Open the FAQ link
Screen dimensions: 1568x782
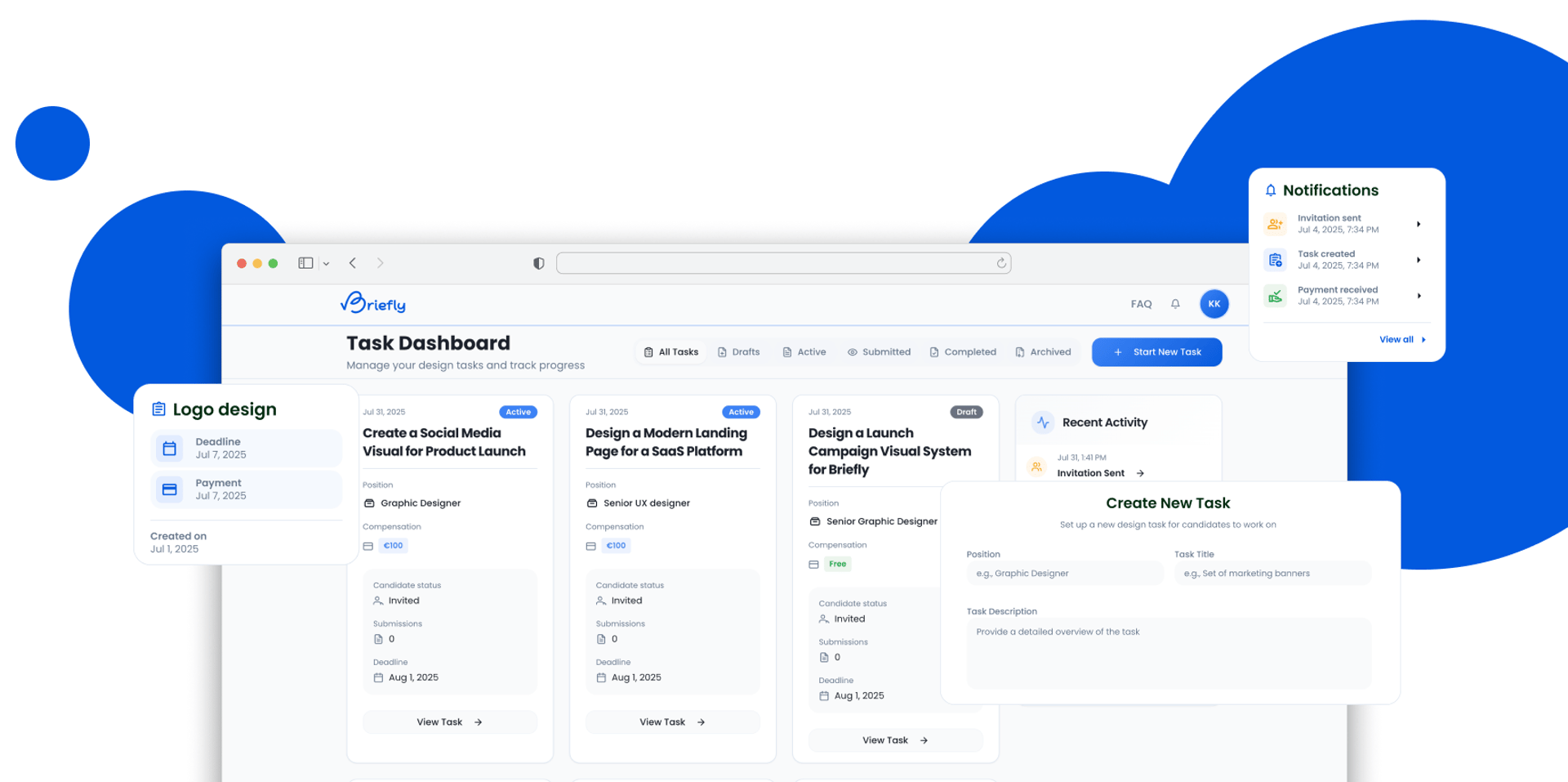1141,304
